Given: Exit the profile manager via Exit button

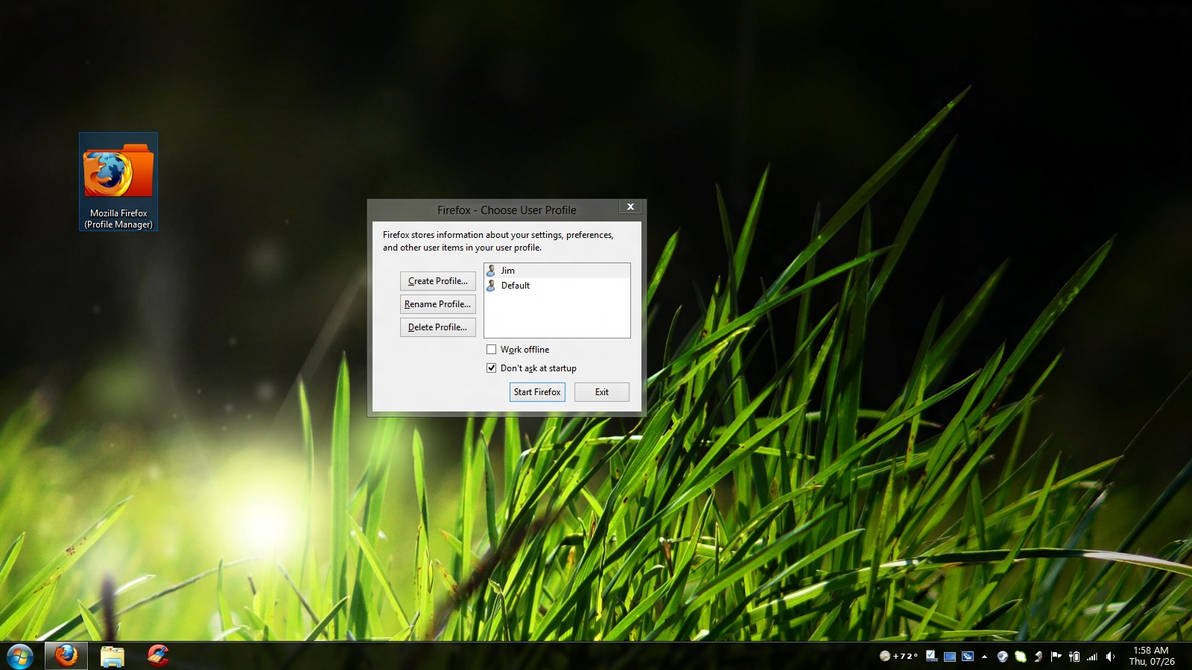Looking at the screenshot, I should tap(601, 392).
